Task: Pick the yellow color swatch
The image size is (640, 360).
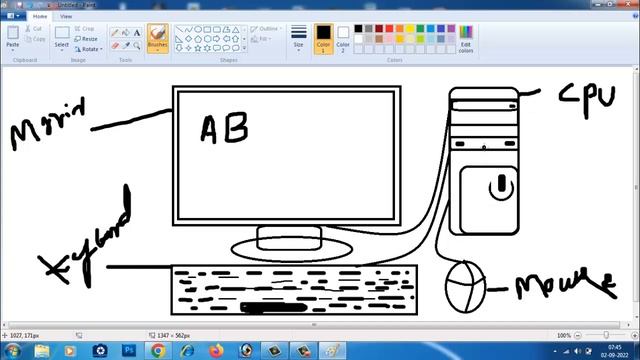Action: pos(410,29)
